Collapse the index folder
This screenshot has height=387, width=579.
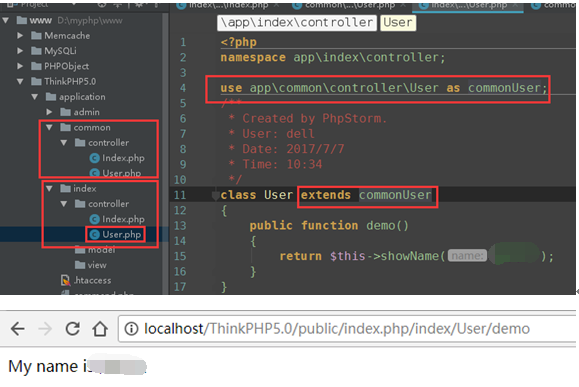(x=49, y=188)
